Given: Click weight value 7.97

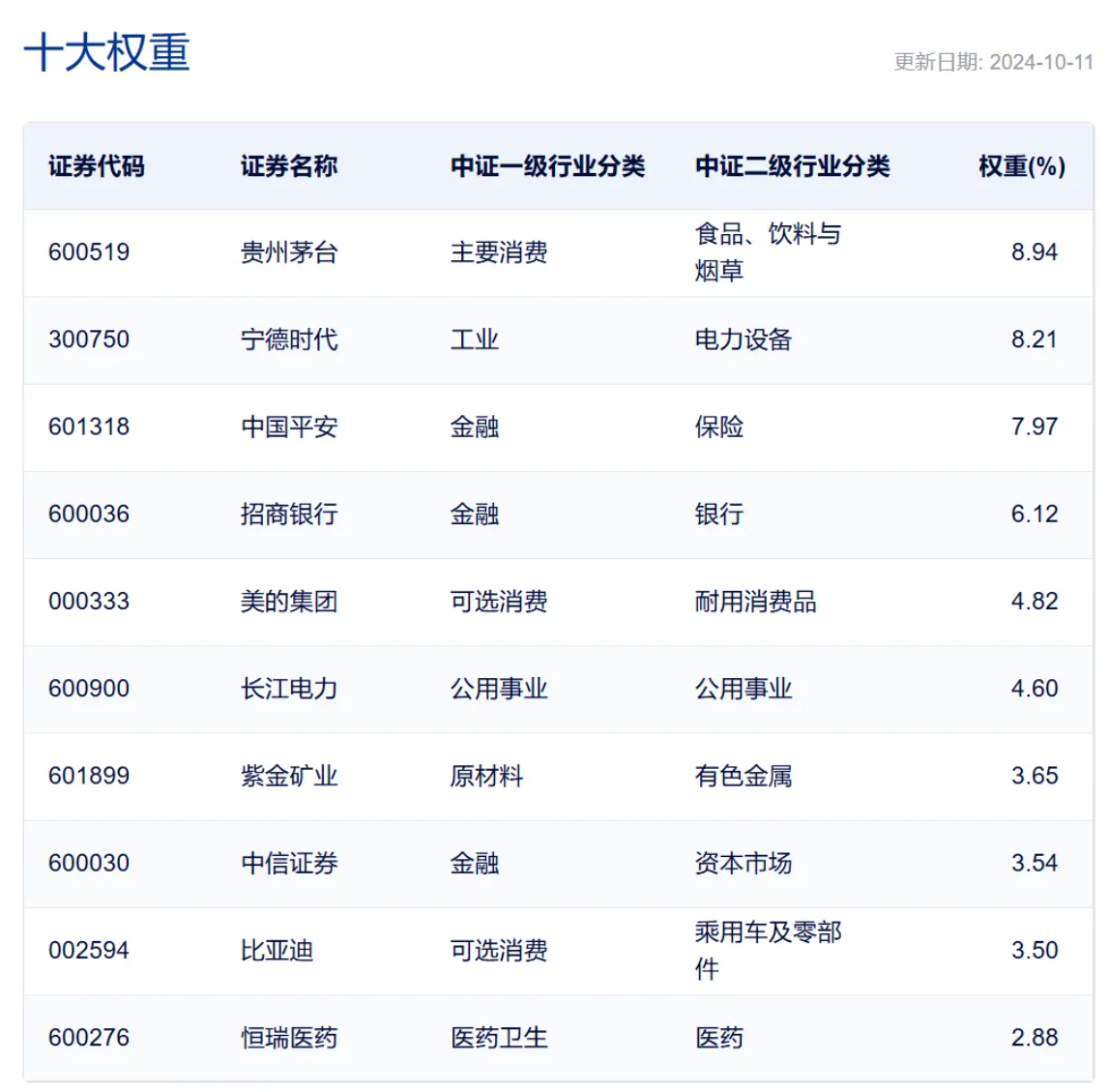Looking at the screenshot, I should pos(1035,427).
